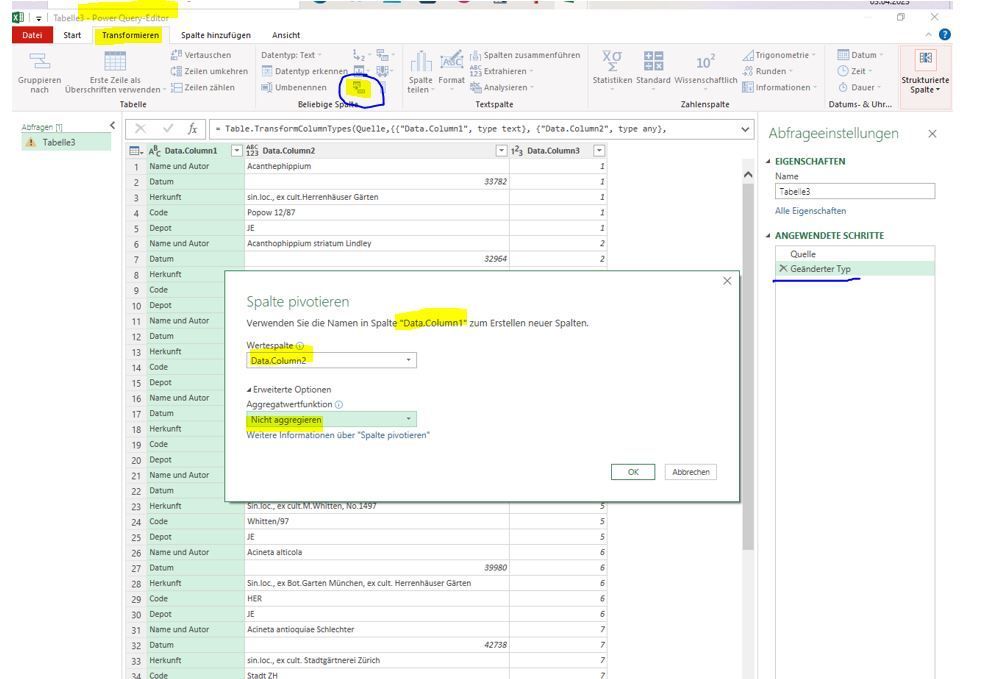The image size is (989, 679).
Task: Switch to the Spalte hinzufügen tab
Action: (216, 35)
